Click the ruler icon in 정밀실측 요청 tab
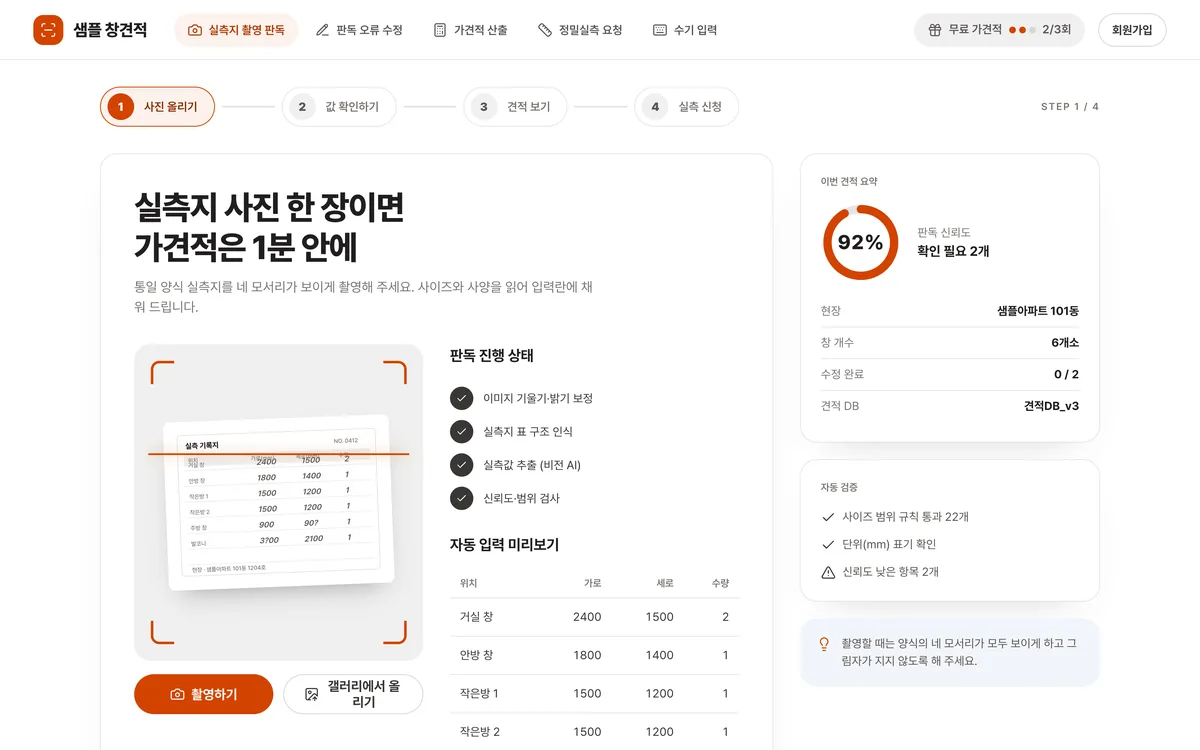The width and height of the screenshot is (1200, 750). pyautogui.click(x=545, y=30)
